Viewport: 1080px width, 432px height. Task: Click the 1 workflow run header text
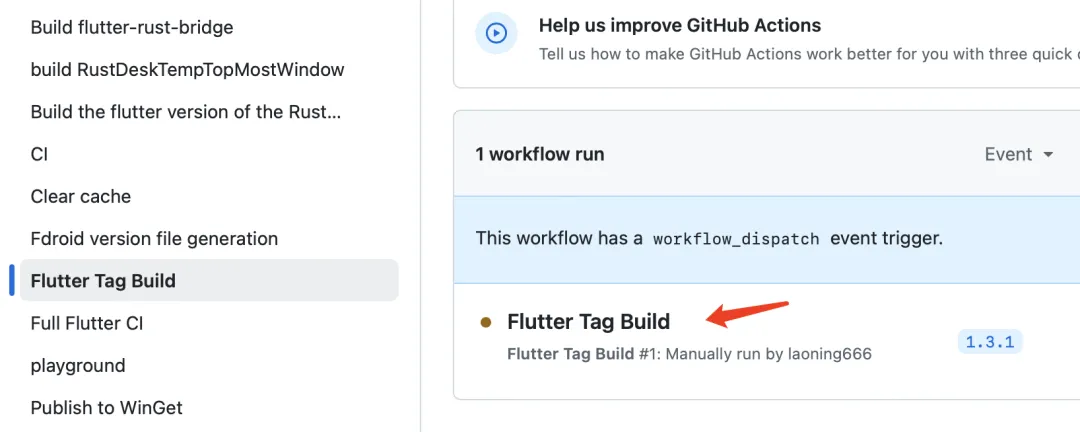(540, 154)
